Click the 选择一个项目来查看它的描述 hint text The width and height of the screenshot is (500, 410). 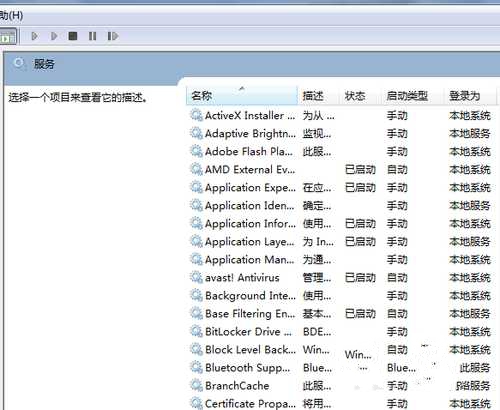point(78,97)
